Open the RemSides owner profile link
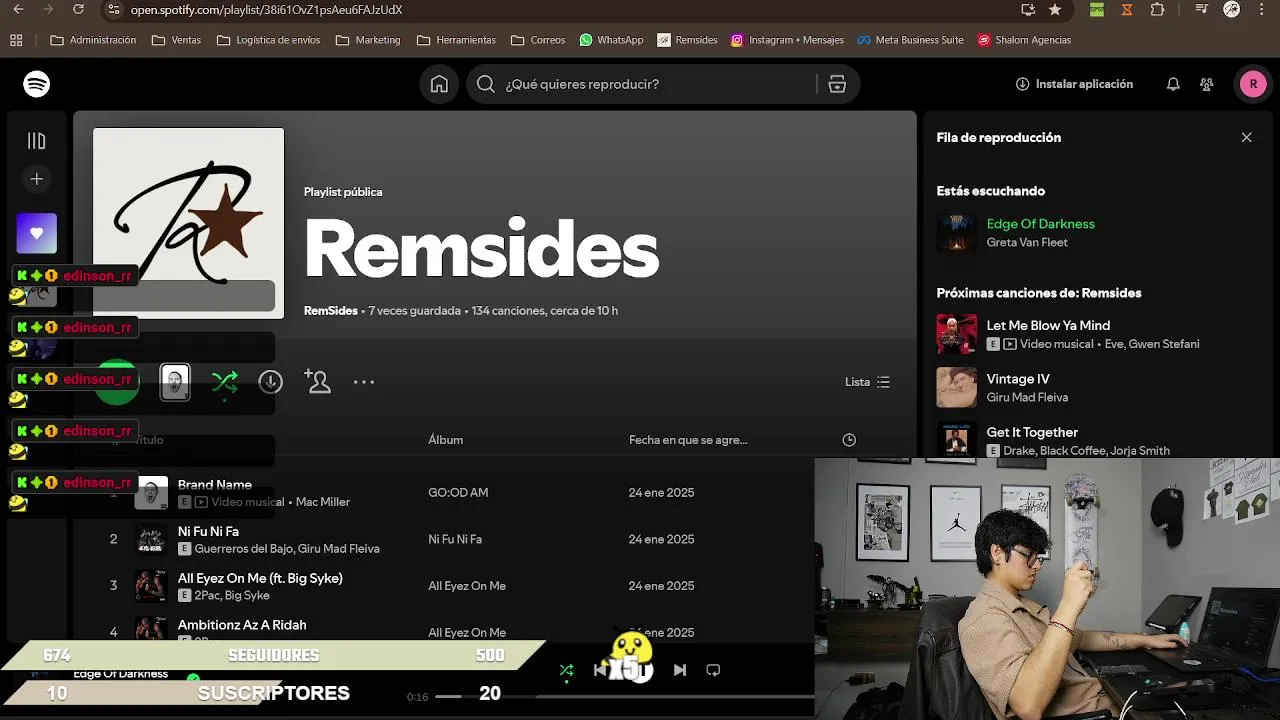This screenshot has width=1280, height=720. (x=330, y=311)
